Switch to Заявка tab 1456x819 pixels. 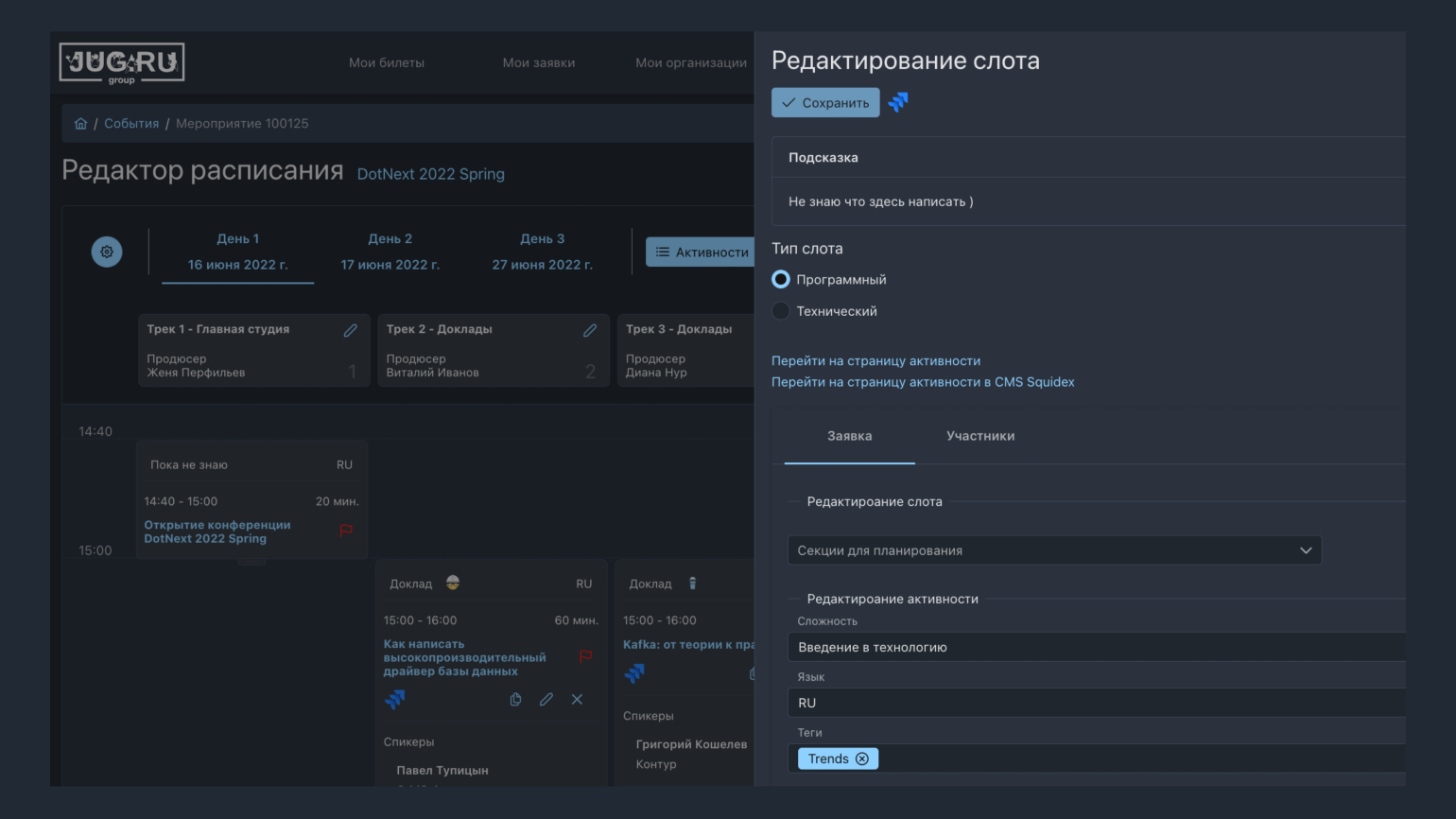tap(850, 436)
